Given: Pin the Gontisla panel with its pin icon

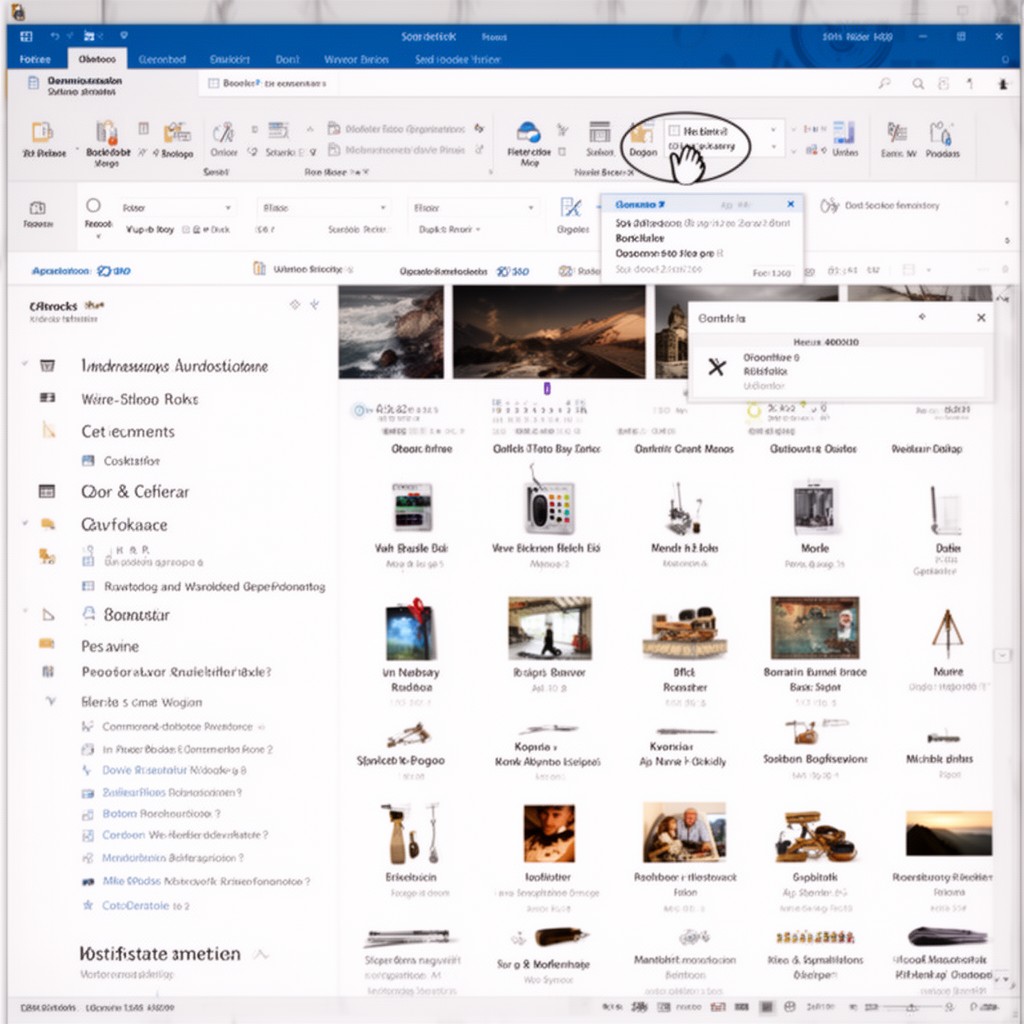Looking at the screenshot, I should [922, 317].
